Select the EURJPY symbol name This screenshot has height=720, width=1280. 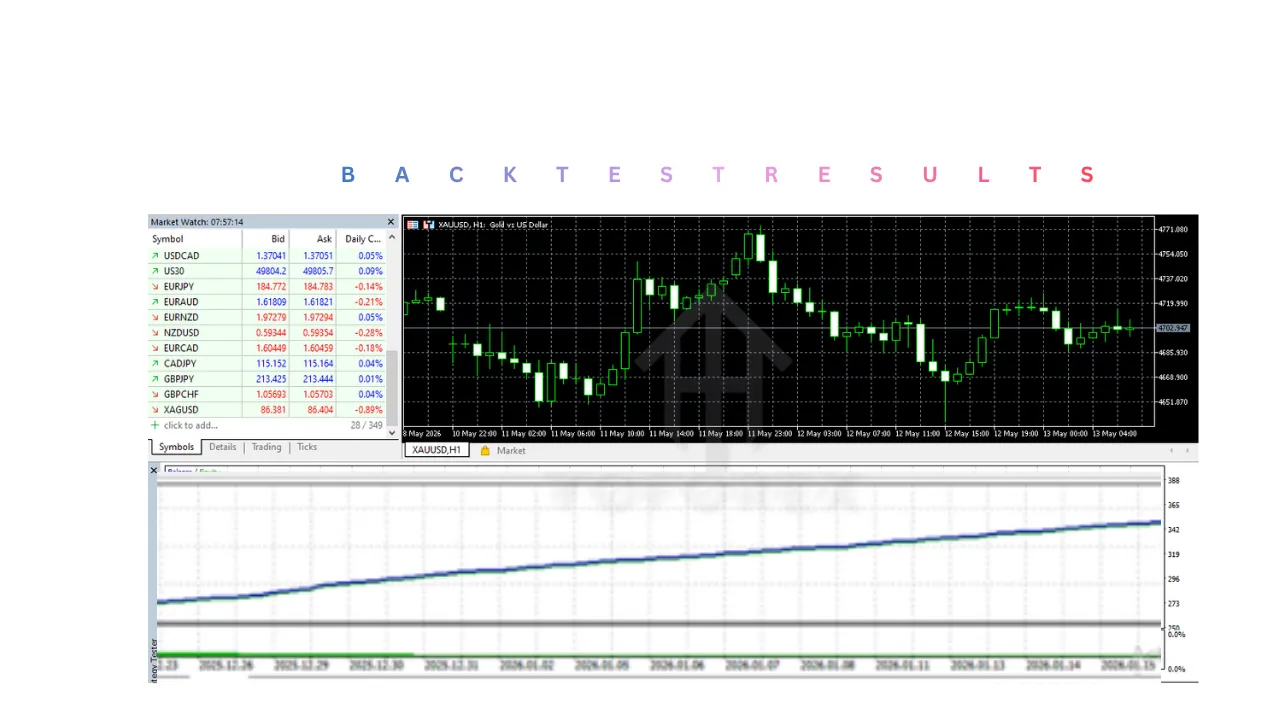coord(179,287)
